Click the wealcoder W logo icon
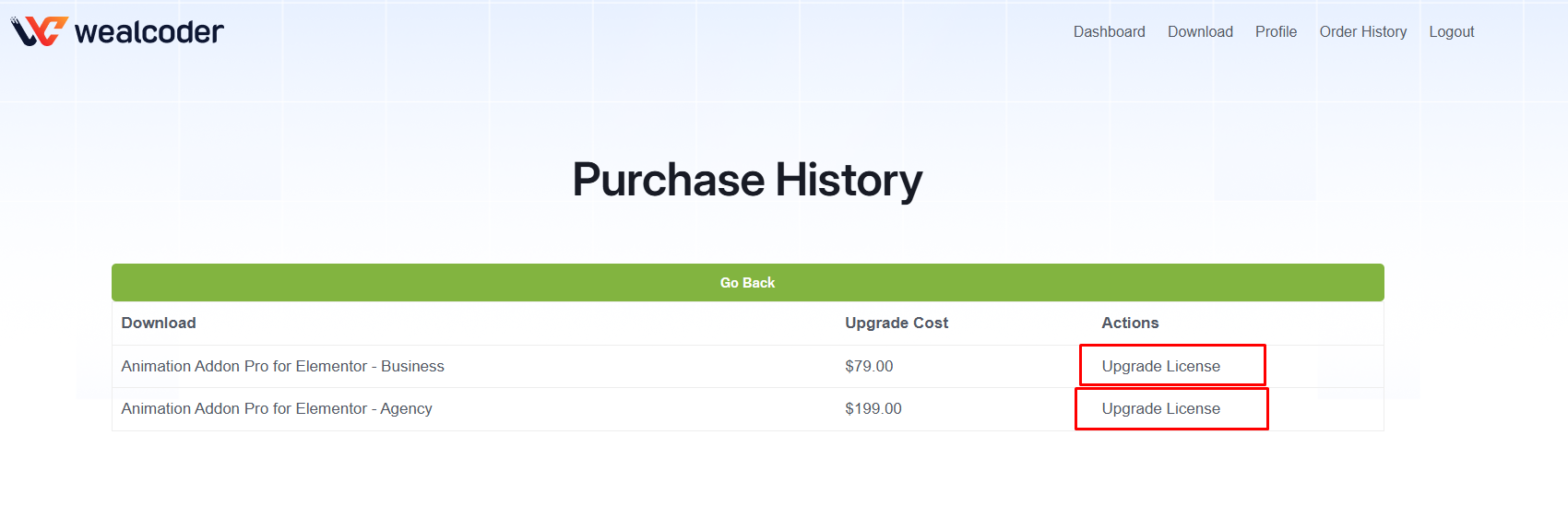The height and width of the screenshot is (506, 1568). coord(40,31)
